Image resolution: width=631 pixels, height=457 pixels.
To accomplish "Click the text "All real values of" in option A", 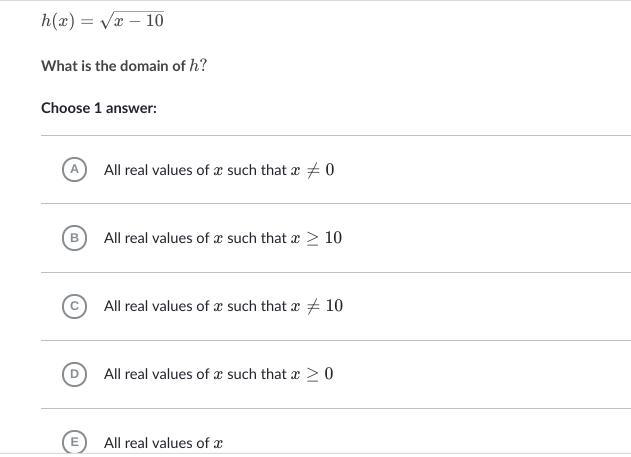I will 157,170.
